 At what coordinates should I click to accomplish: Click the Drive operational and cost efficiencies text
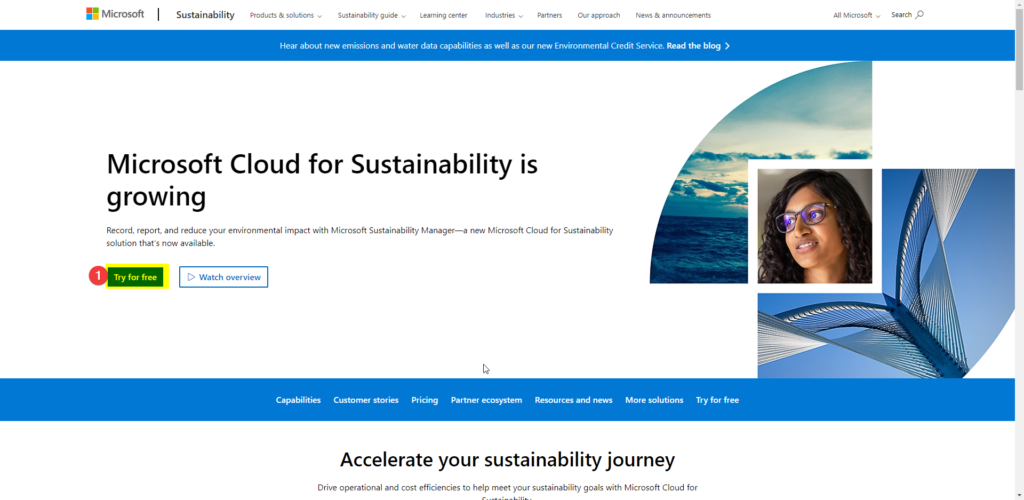pyautogui.click(x=507, y=493)
